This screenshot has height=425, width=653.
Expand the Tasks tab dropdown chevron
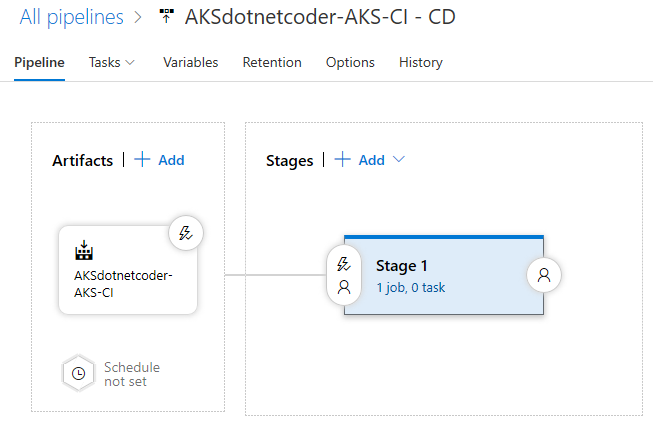click(x=130, y=63)
